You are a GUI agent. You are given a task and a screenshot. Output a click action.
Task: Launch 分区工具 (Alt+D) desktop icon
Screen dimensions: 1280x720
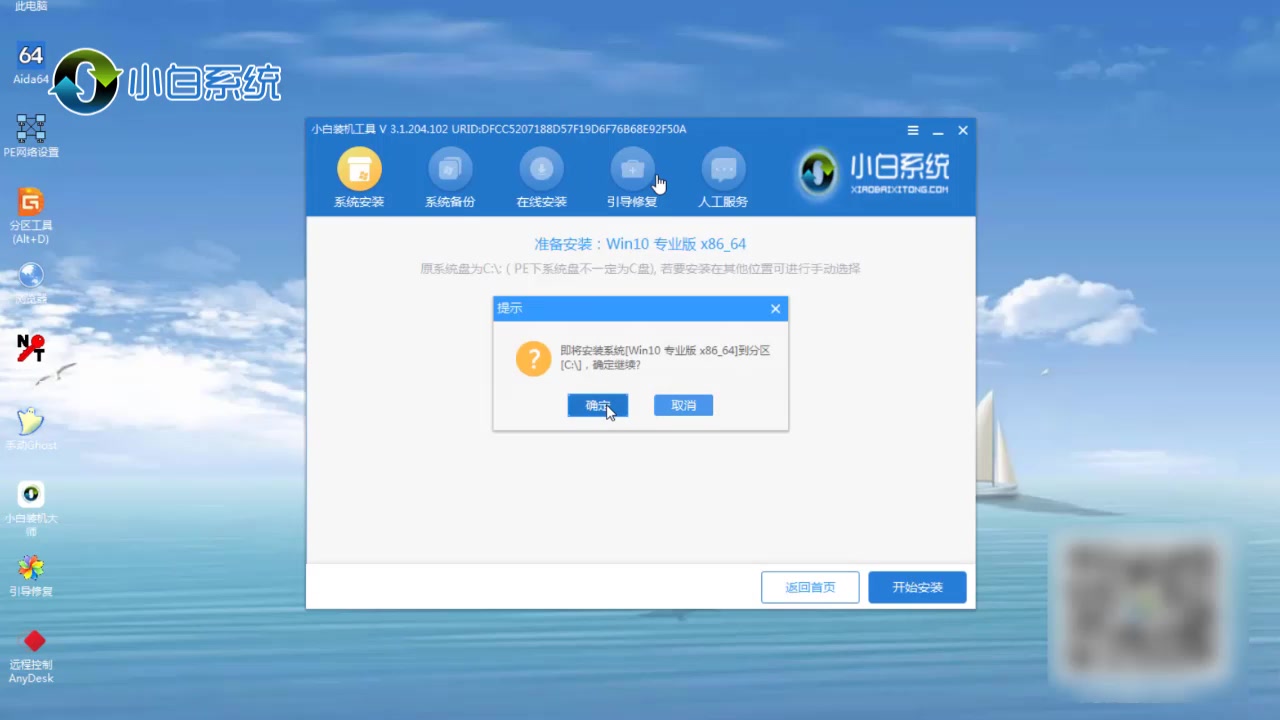pos(31,216)
